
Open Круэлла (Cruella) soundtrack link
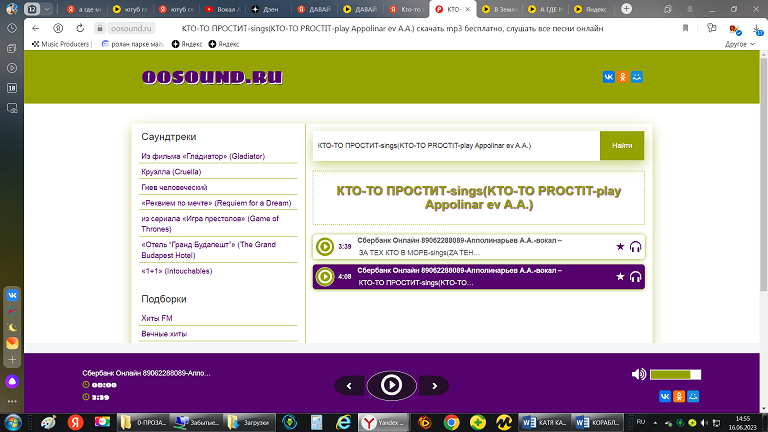click(171, 172)
